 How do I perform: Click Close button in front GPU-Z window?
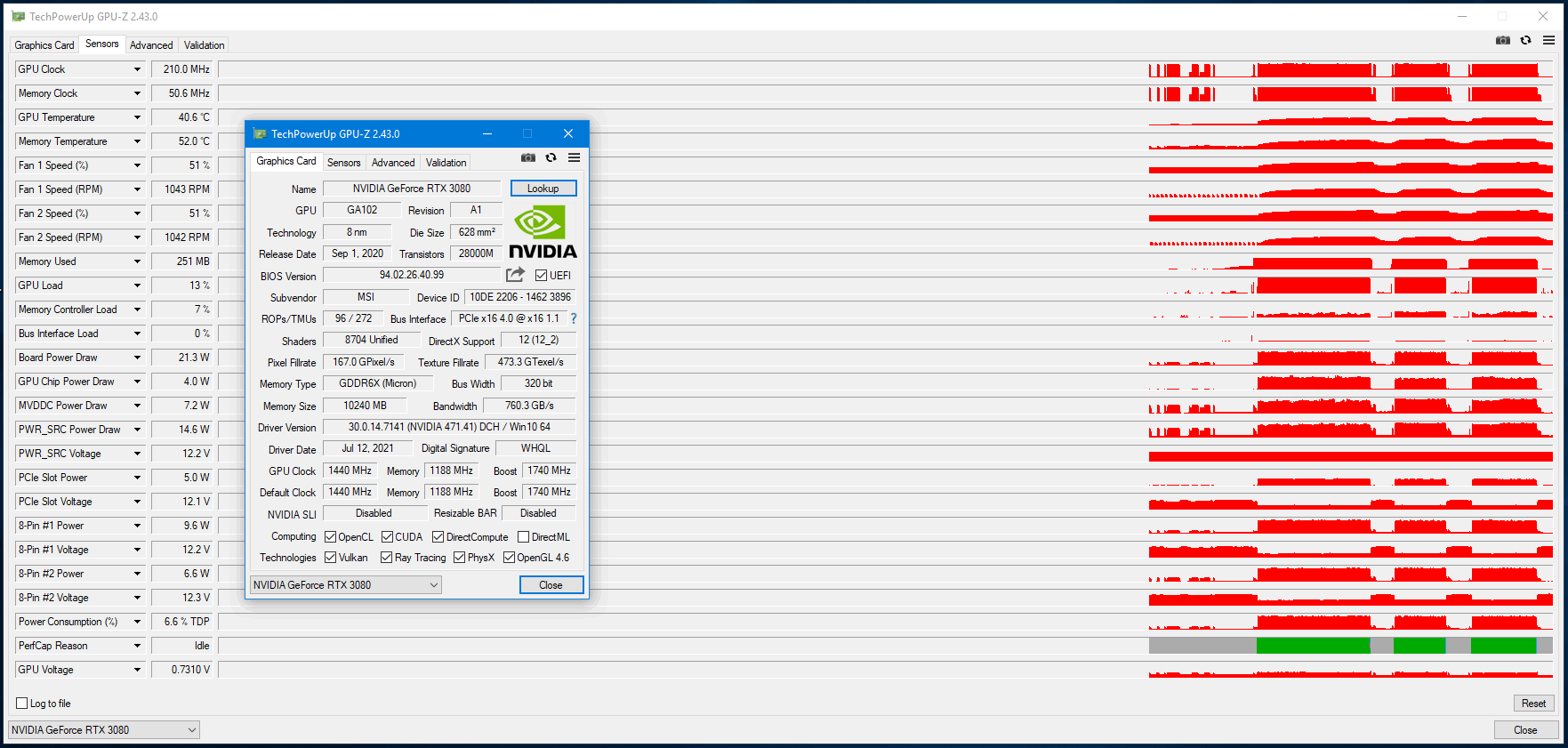[551, 585]
